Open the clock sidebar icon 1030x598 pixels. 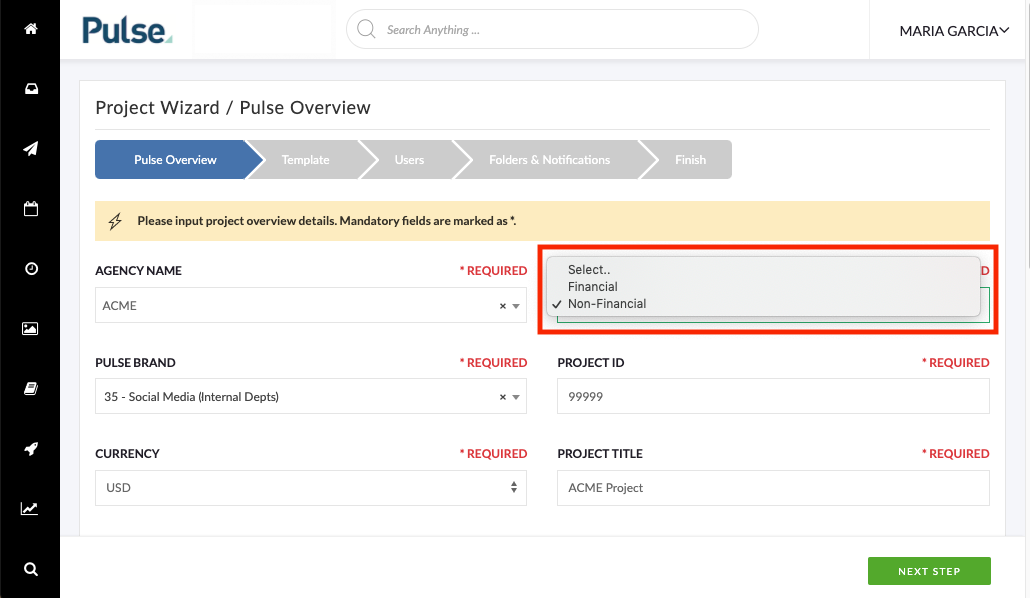point(31,269)
